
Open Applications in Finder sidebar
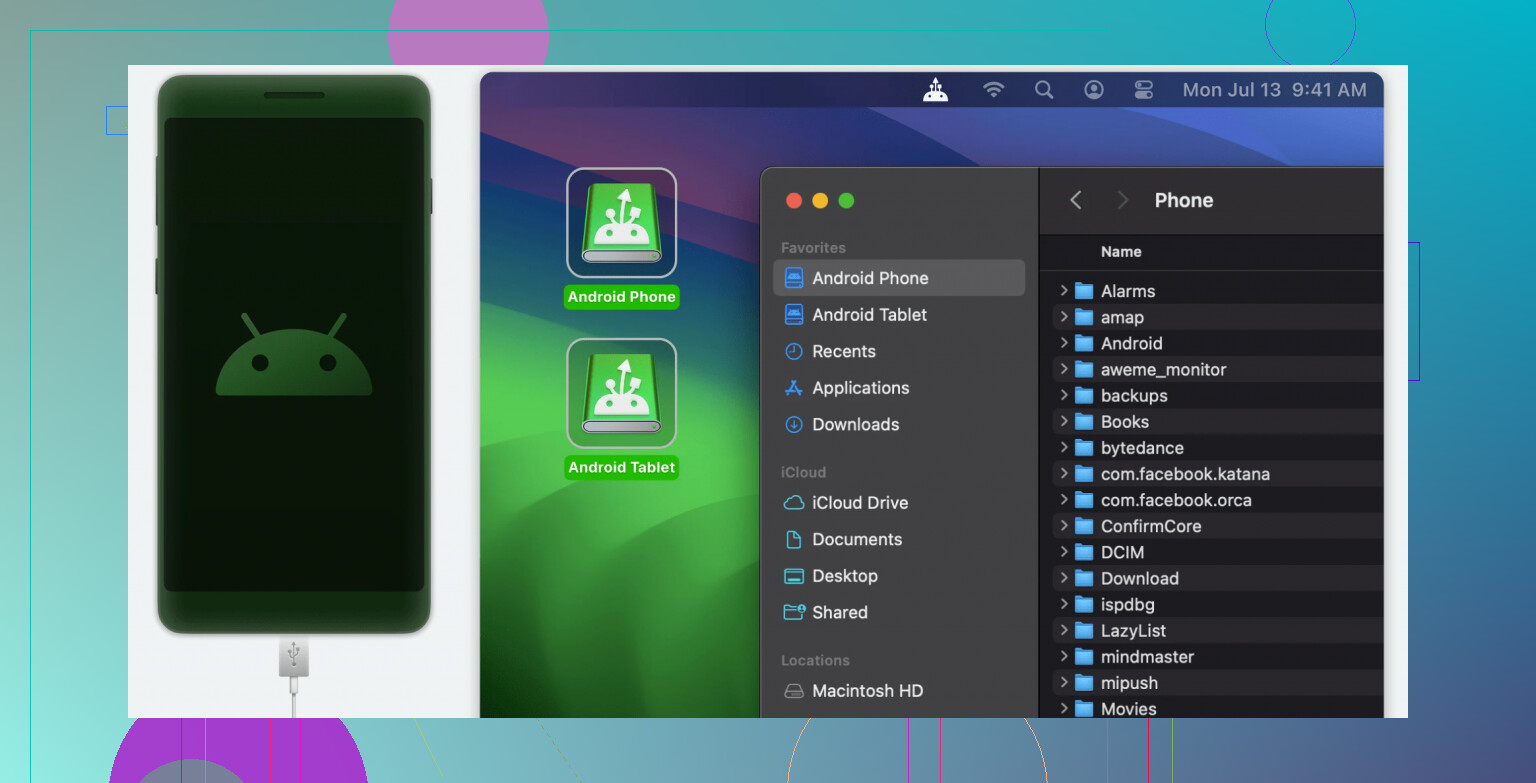click(x=899, y=388)
